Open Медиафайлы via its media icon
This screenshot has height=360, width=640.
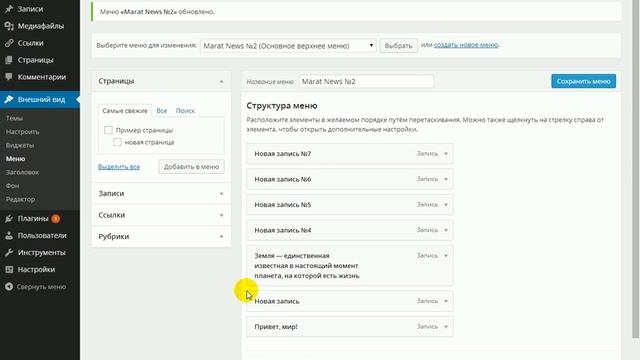coord(9,26)
